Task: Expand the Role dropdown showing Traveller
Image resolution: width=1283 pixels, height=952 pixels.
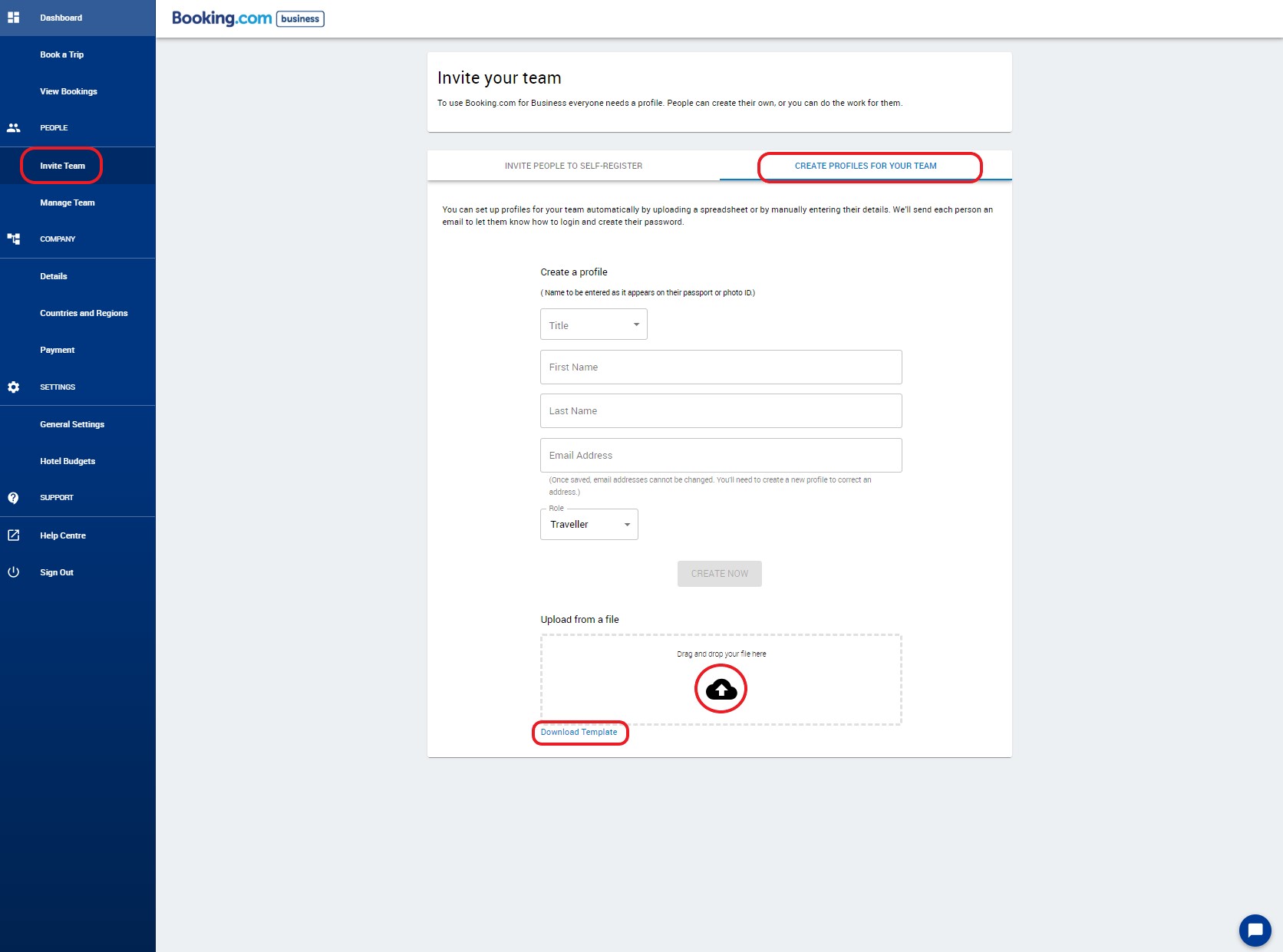Action: 589,524
